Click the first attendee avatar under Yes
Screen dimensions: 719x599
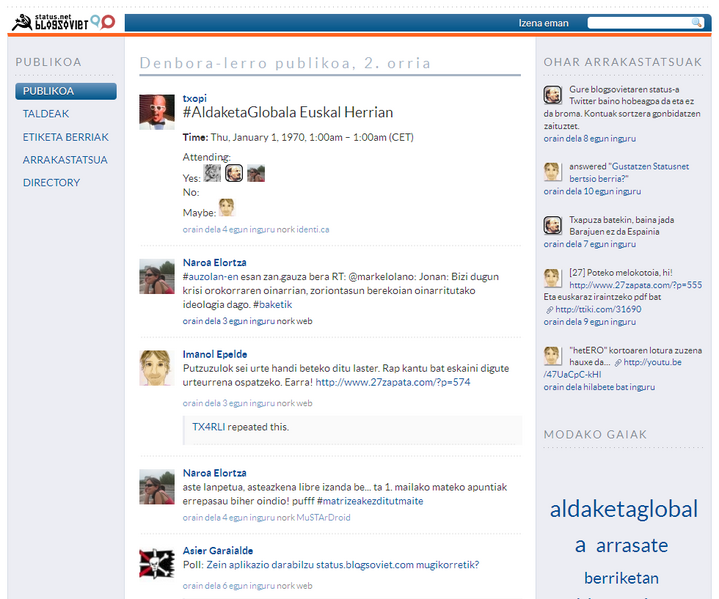212,173
